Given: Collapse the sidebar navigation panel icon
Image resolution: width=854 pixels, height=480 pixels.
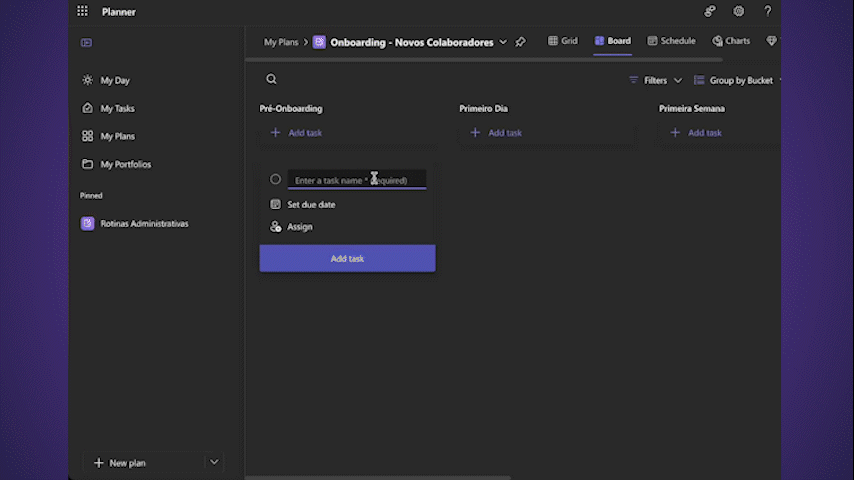Looking at the screenshot, I should pos(87,43).
